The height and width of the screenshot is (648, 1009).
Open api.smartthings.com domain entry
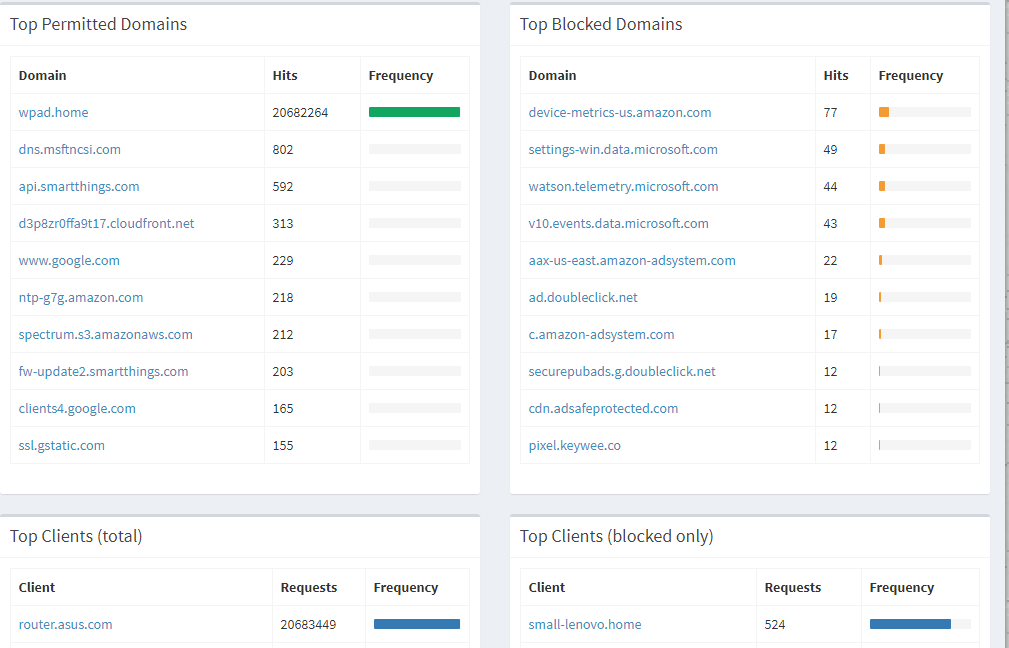tap(79, 186)
